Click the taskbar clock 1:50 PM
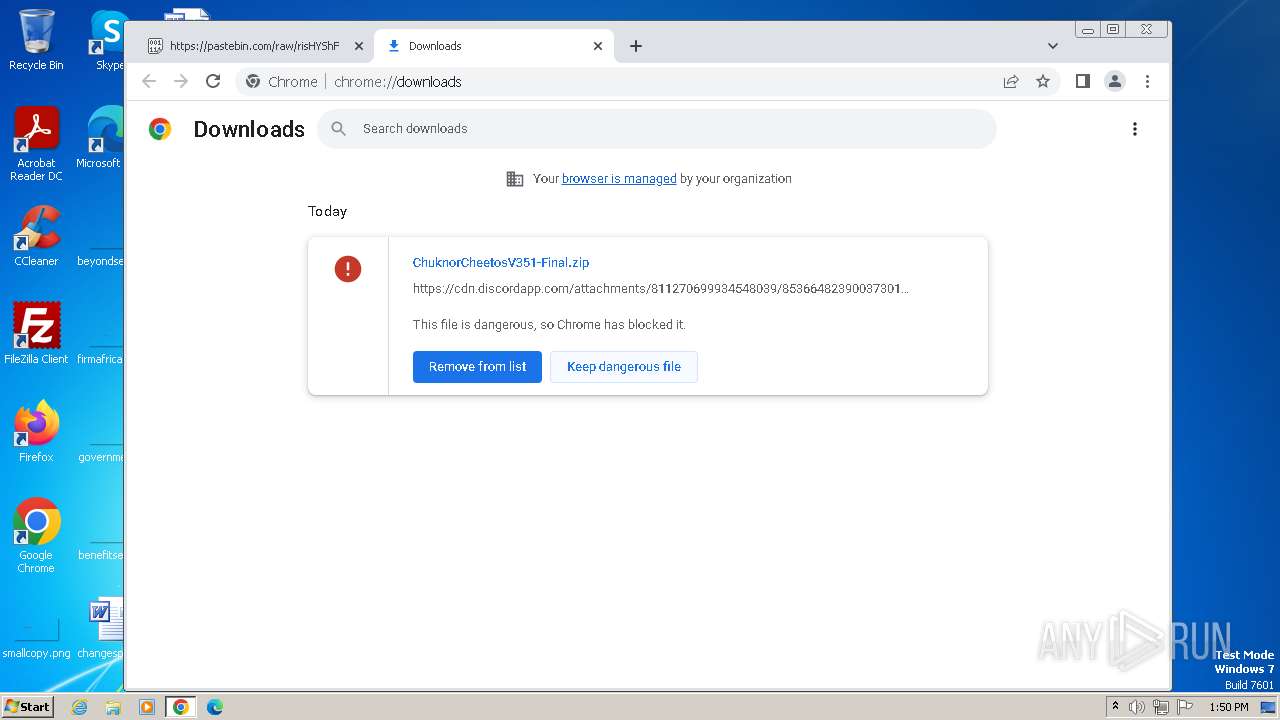Viewport: 1280px width, 720px height. pos(1229,707)
